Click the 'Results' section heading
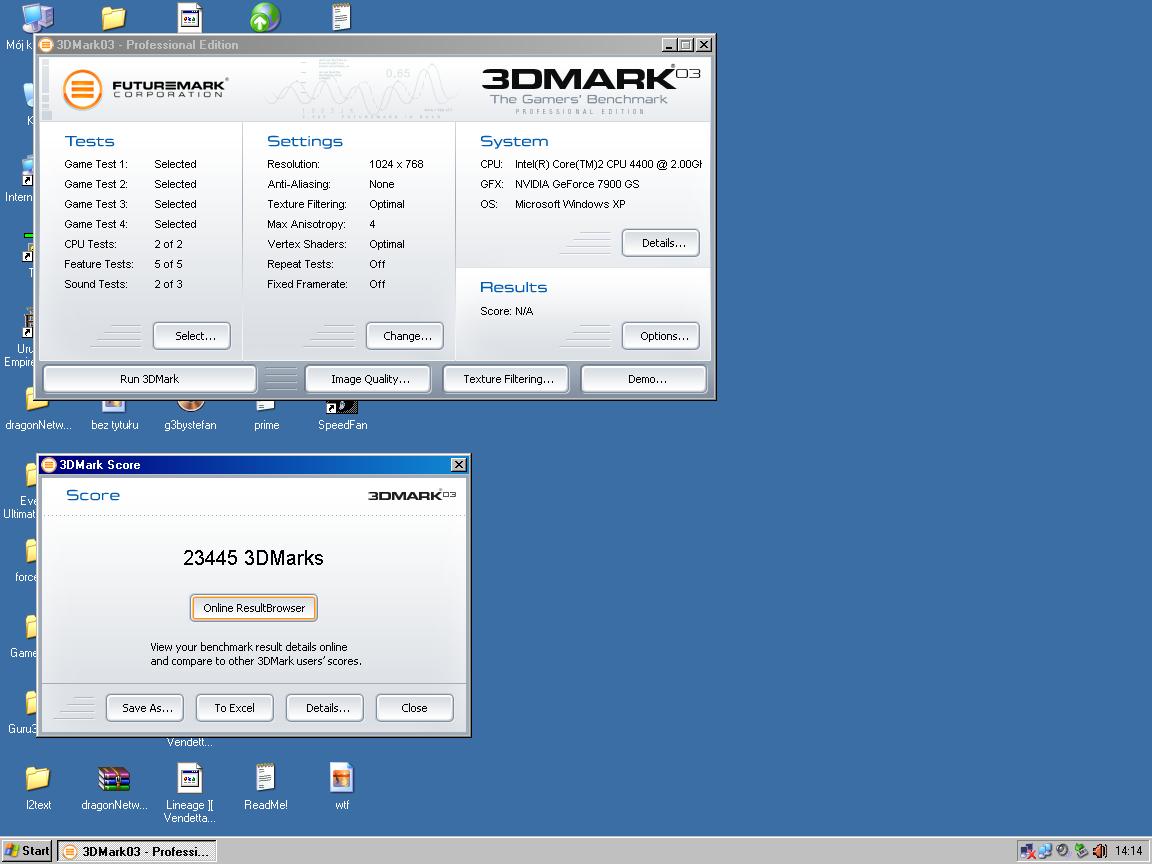 tap(514, 287)
